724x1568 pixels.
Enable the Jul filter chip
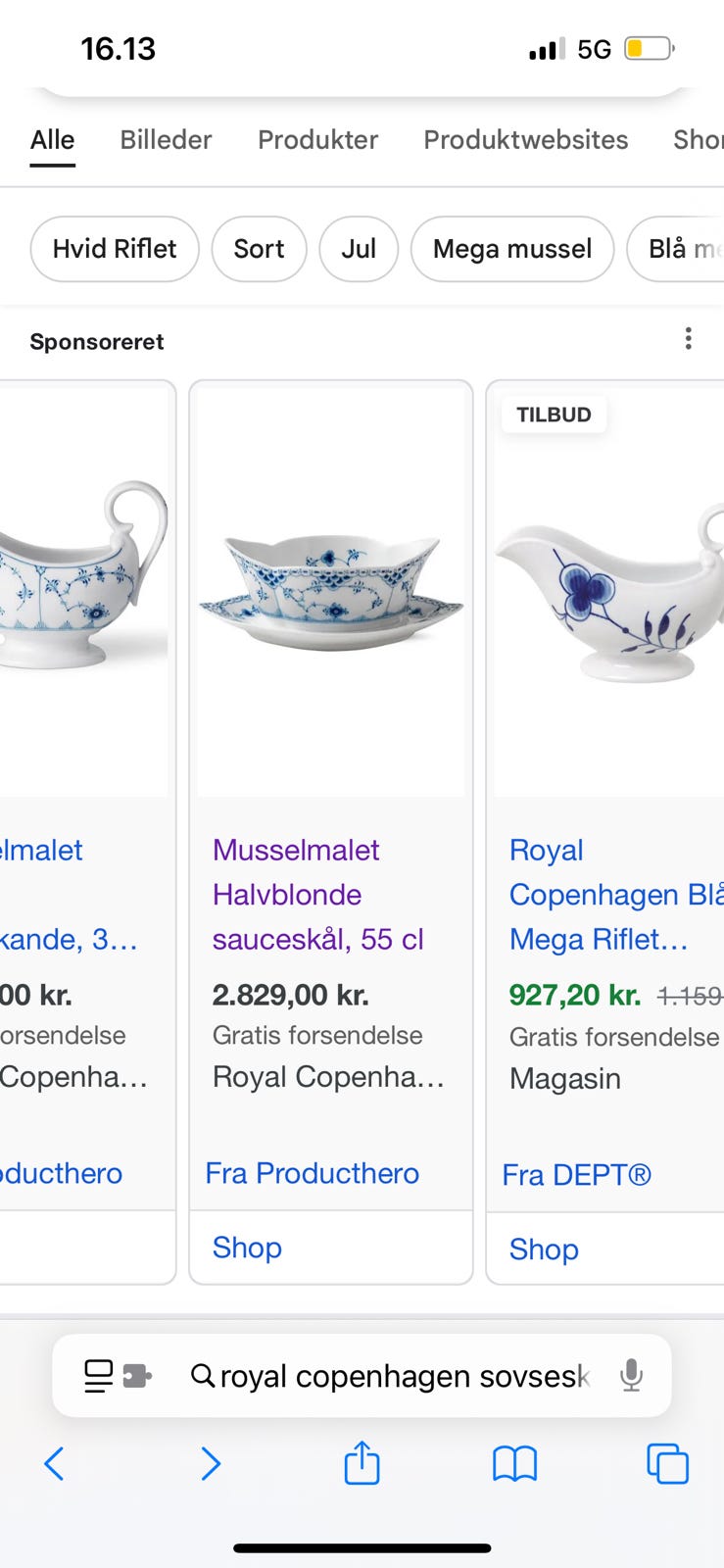coord(359,249)
